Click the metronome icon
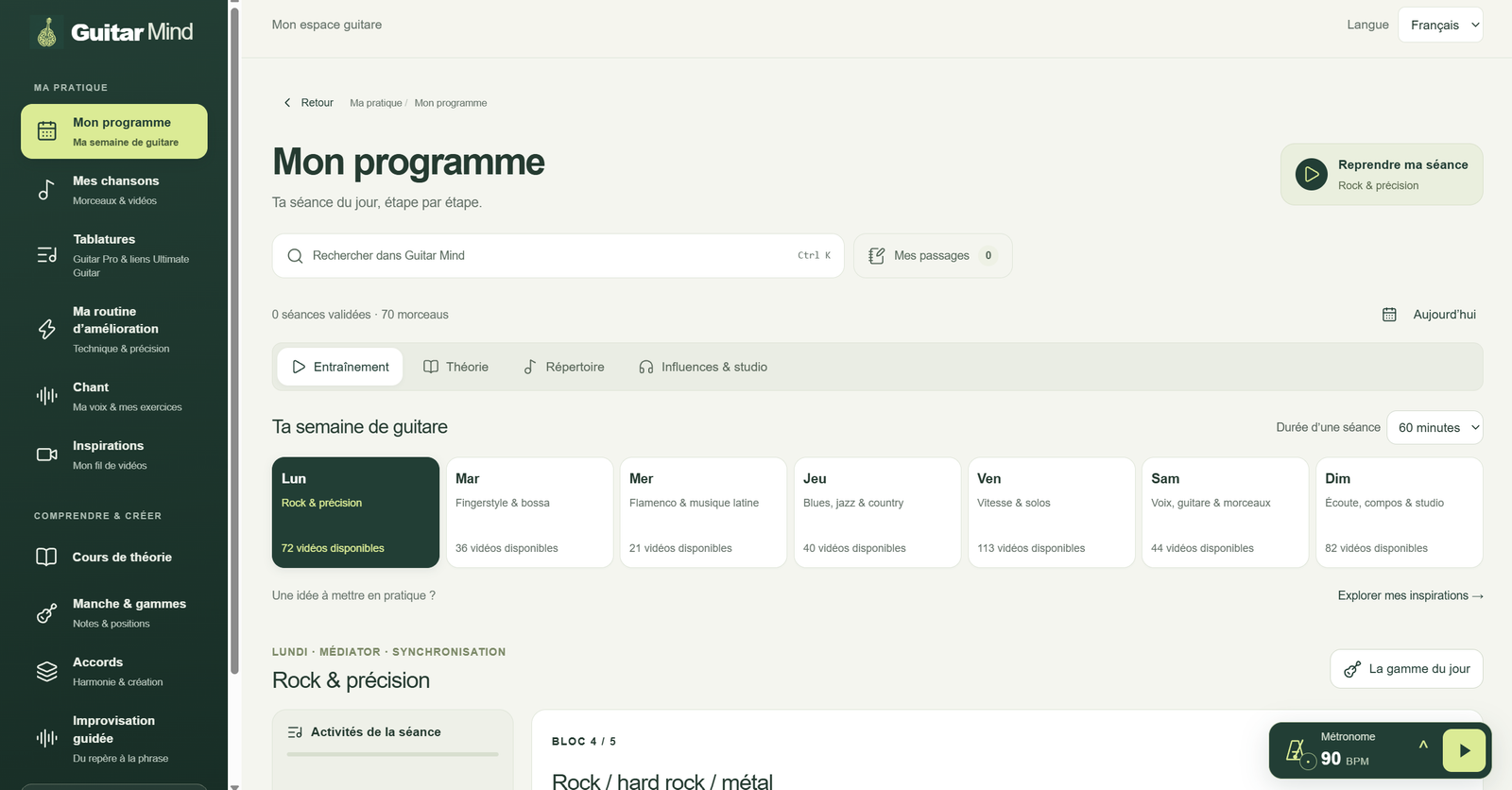Screen dimensions: 1512x790 [1297, 752]
